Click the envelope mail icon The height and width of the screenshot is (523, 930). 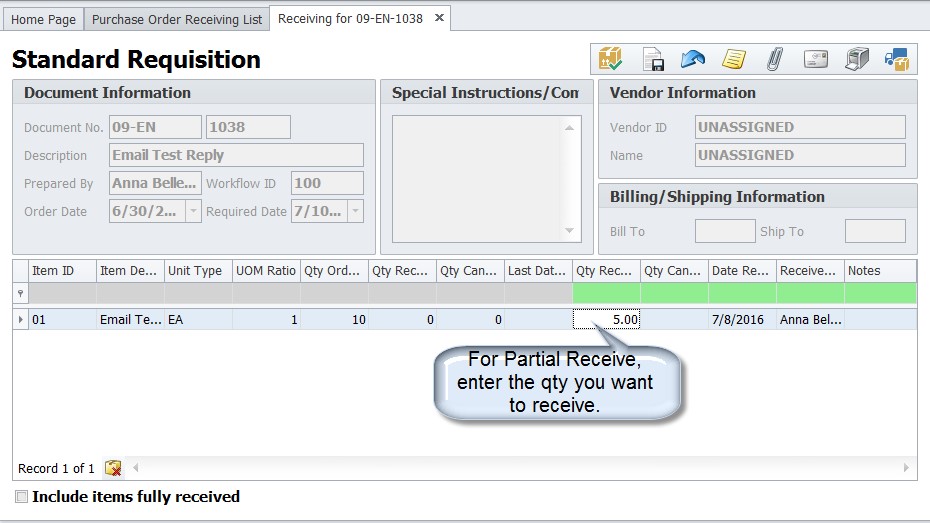tap(816, 59)
